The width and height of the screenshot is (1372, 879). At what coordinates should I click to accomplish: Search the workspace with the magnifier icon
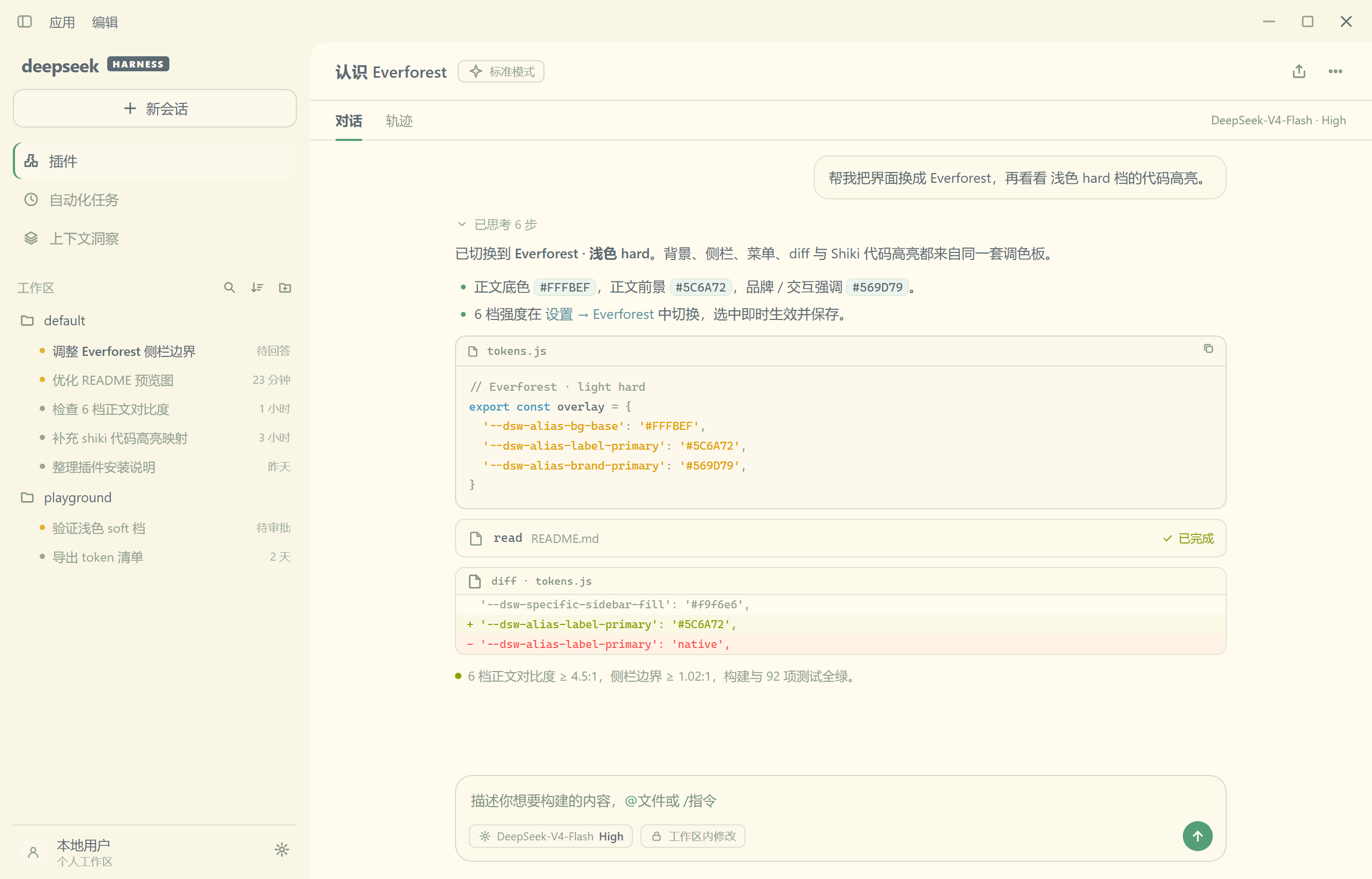tap(229, 288)
